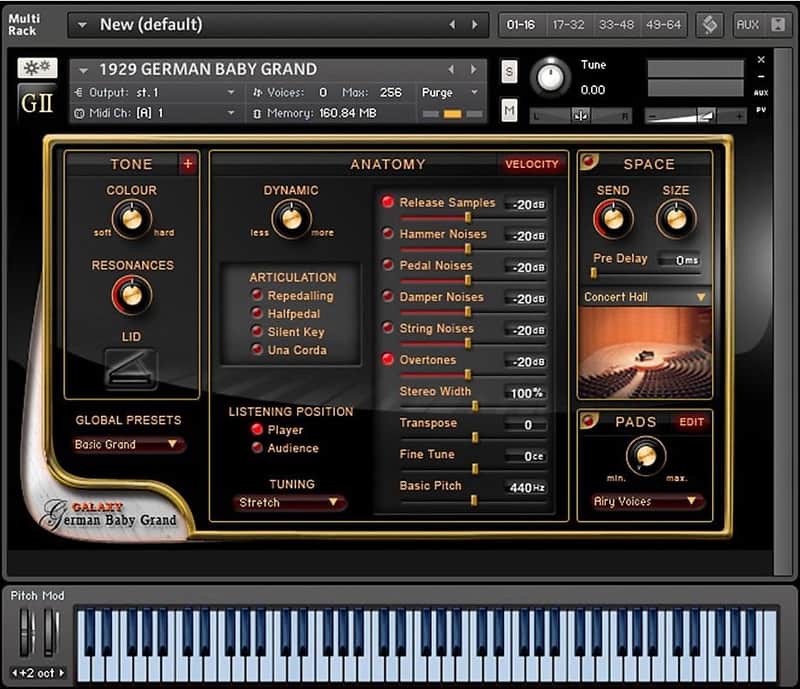Click the GII instrument logo icon
This screenshot has height=689, width=800.
[x=37, y=103]
